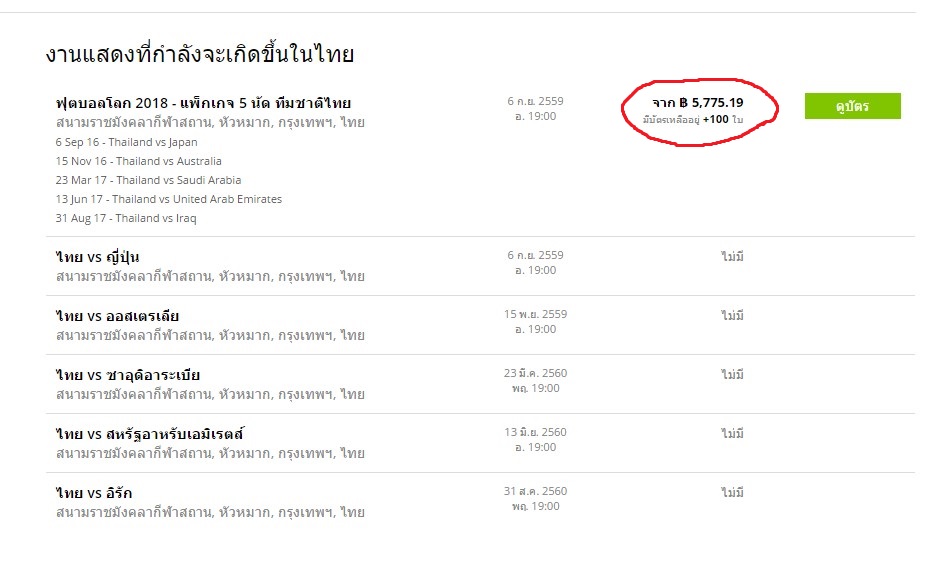Select the 6 Sep 16 Thailand vs Japan line
The height and width of the screenshot is (580, 934).
point(127,142)
